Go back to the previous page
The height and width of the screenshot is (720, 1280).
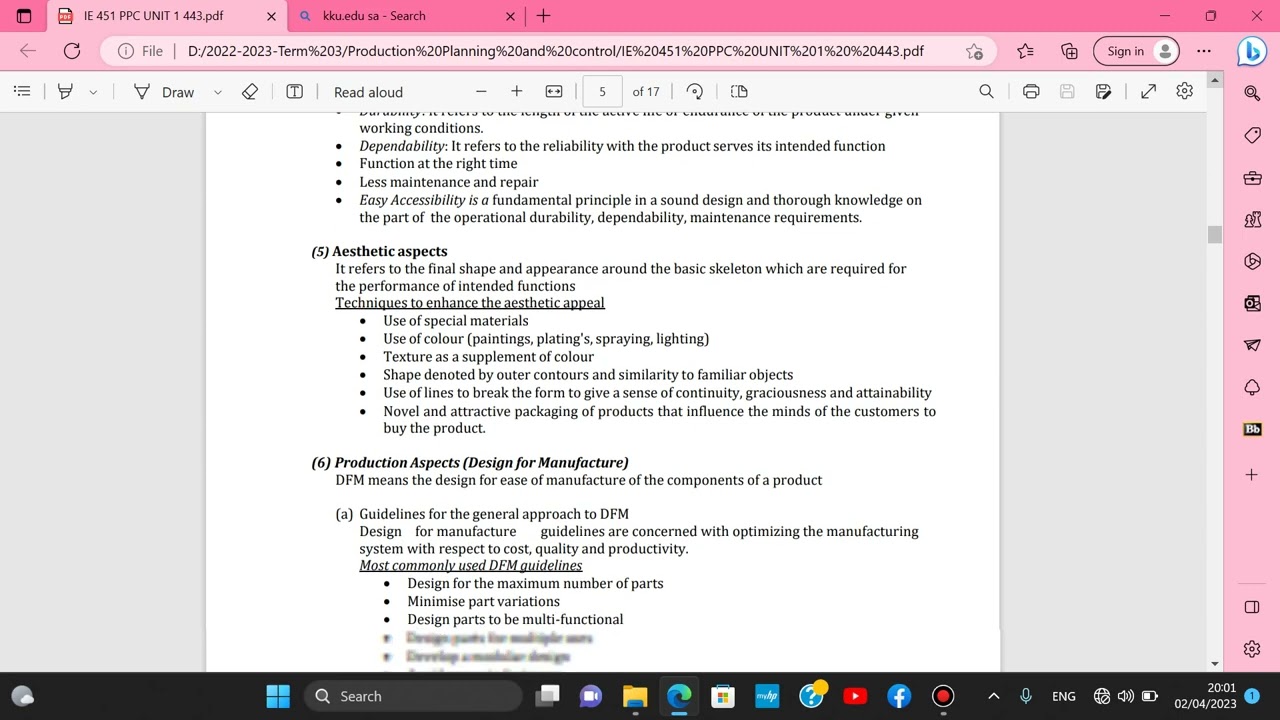click(x=28, y=51)
